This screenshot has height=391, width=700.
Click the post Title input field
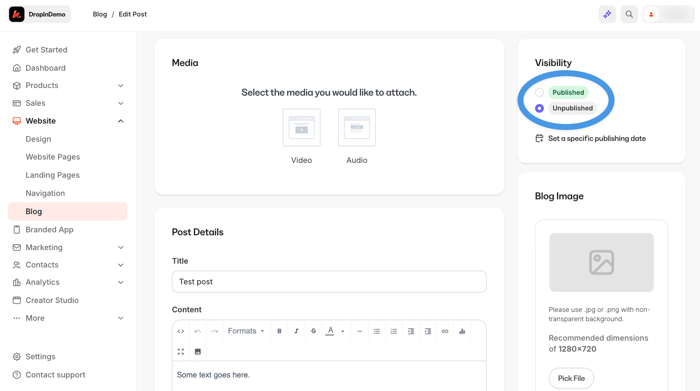(329, 282)
